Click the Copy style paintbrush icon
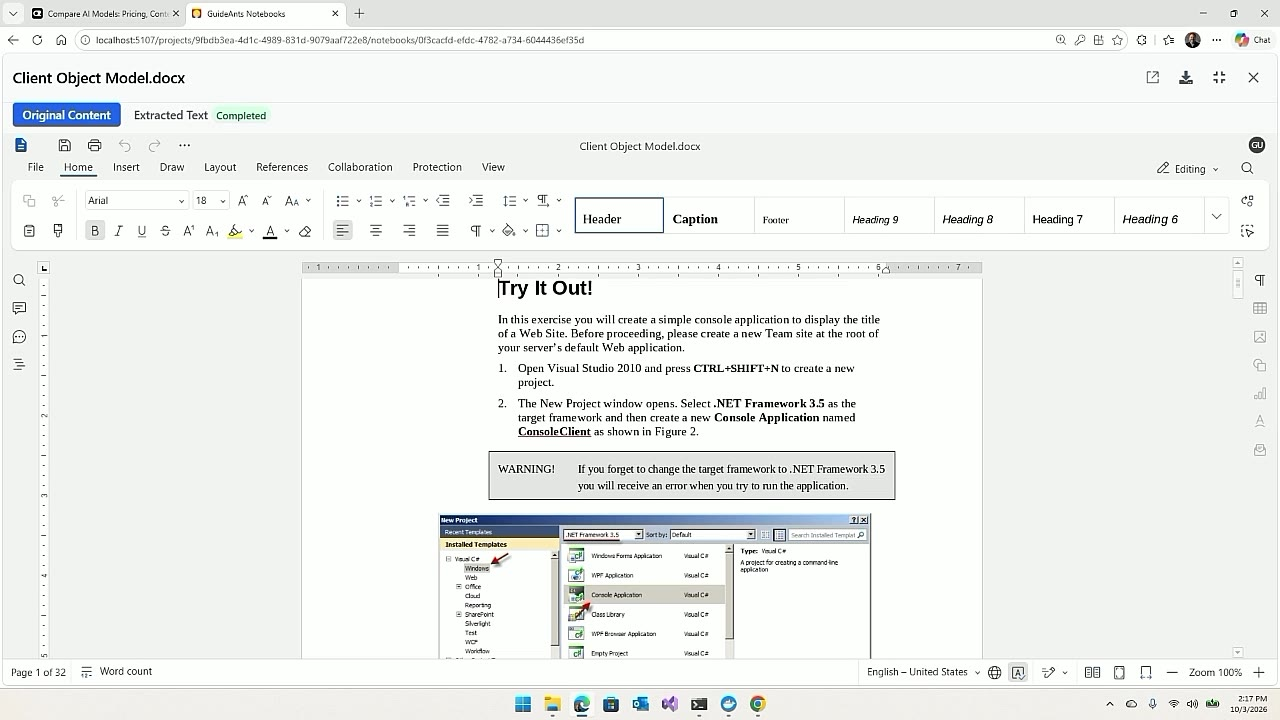 58,231
